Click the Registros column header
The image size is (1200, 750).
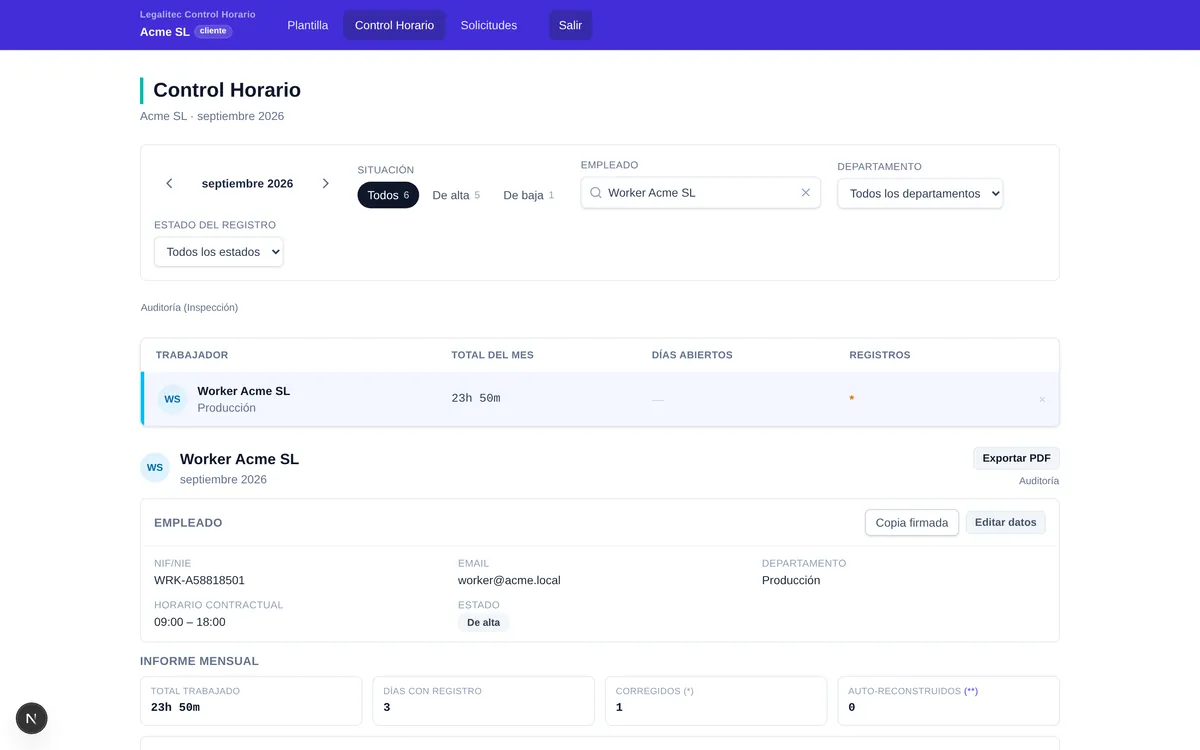(880, 355)
